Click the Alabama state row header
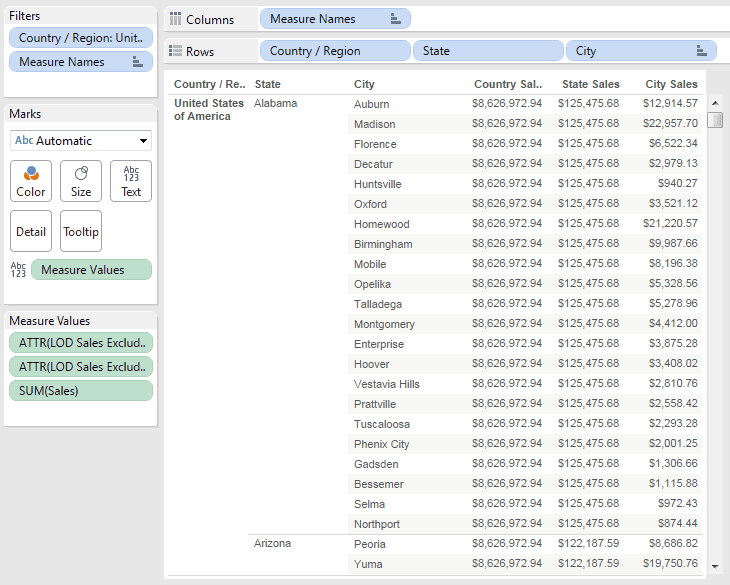This screenshot has width=730, height=585. tap(275, 103)
